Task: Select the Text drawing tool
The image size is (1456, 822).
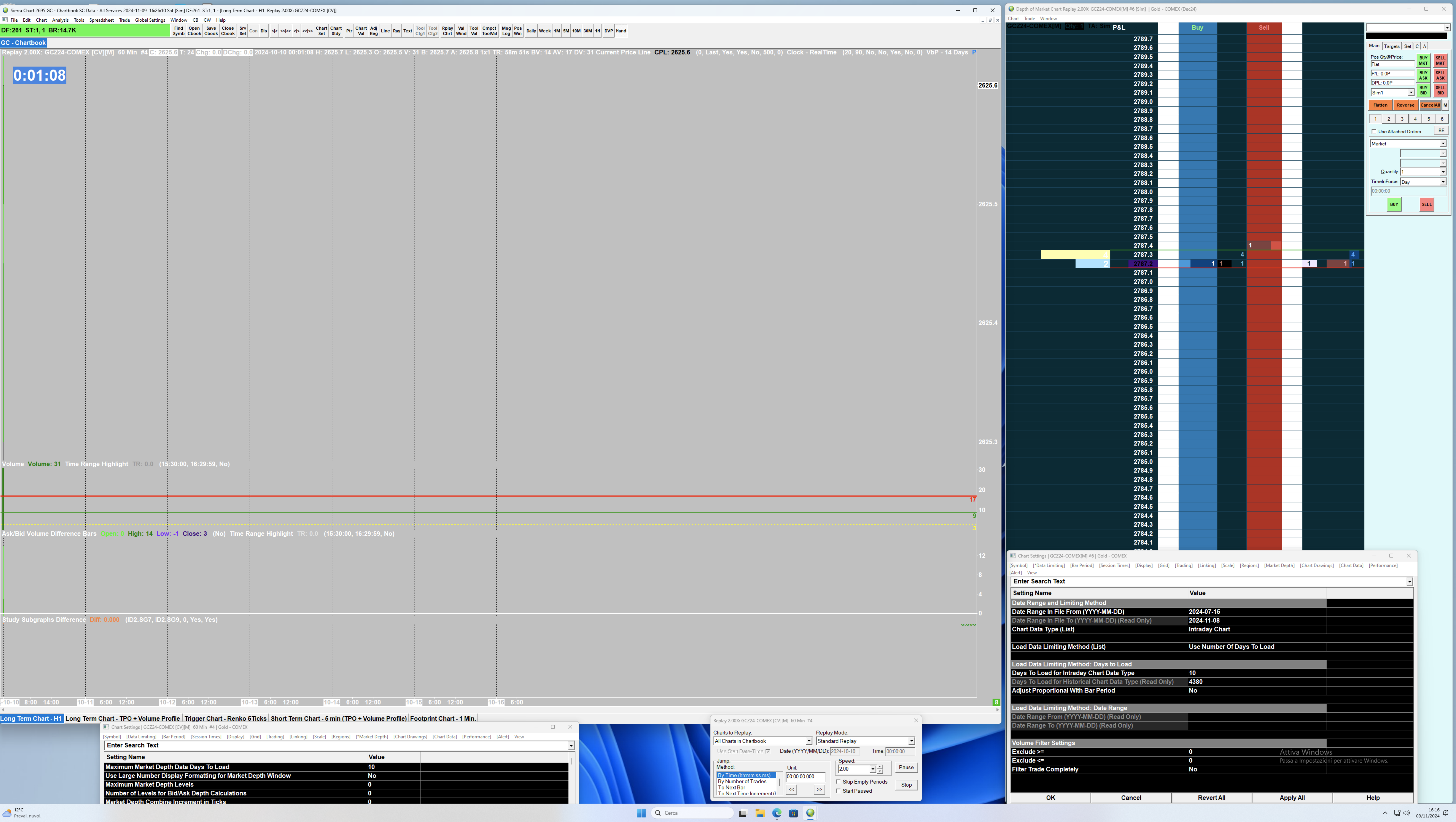Action: click(407, 31)
